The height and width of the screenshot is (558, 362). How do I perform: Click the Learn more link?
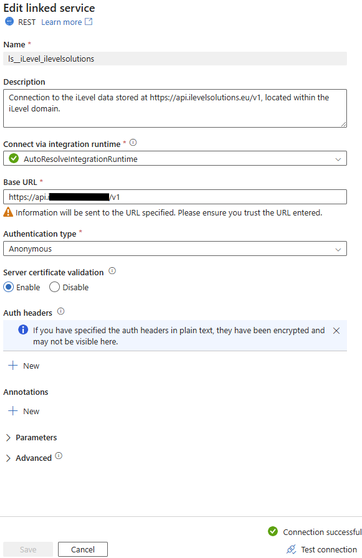coord(62,22)
